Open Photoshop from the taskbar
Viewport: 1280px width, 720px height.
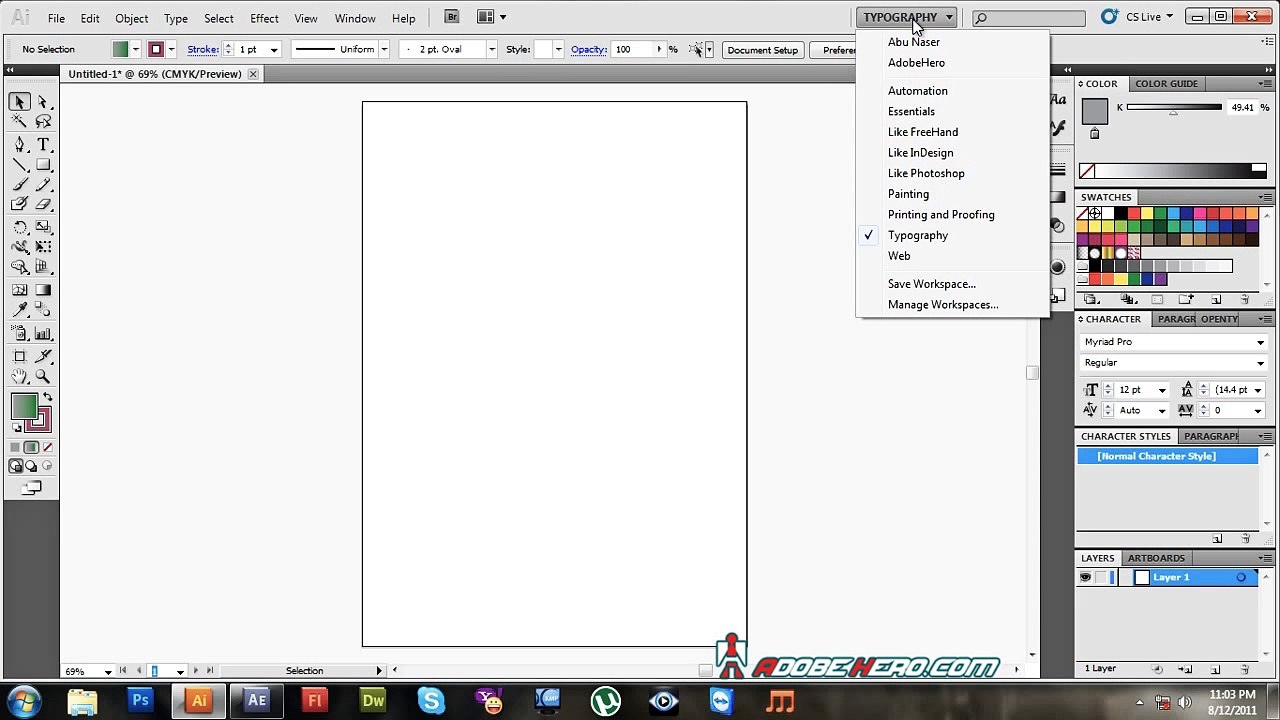pyautogui.click(x=140, y=701)
